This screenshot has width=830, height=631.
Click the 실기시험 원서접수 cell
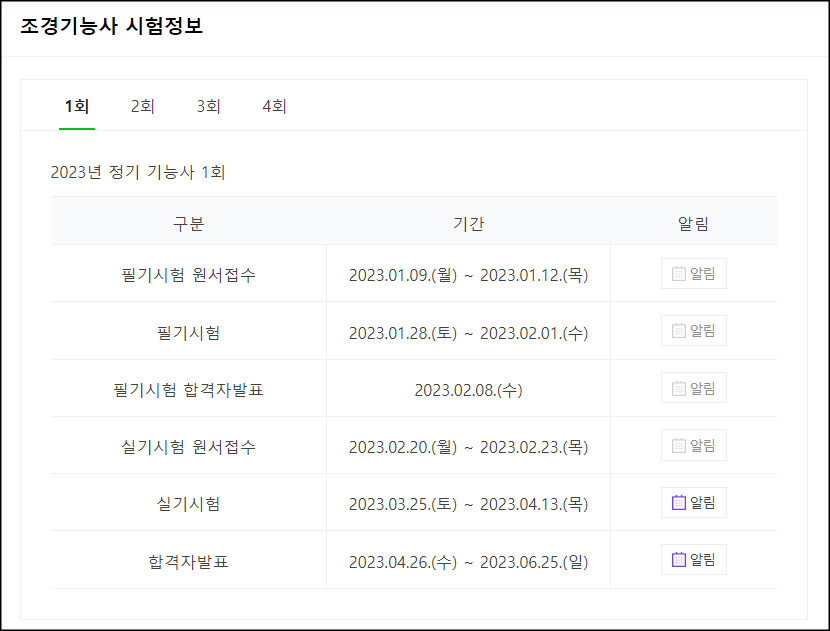(x=188, y=447)
